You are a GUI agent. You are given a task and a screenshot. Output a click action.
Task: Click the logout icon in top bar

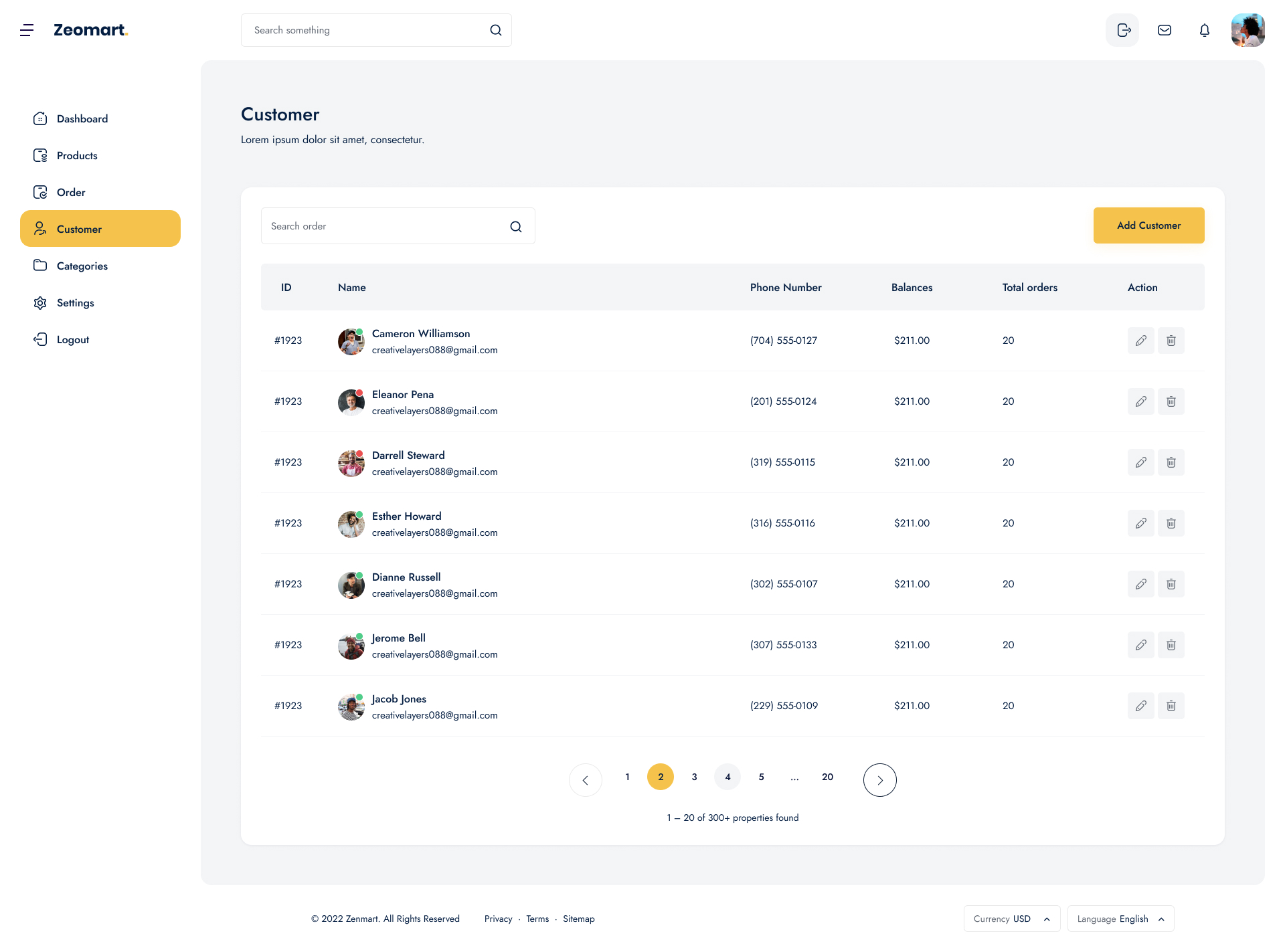tap(1122, 30)
